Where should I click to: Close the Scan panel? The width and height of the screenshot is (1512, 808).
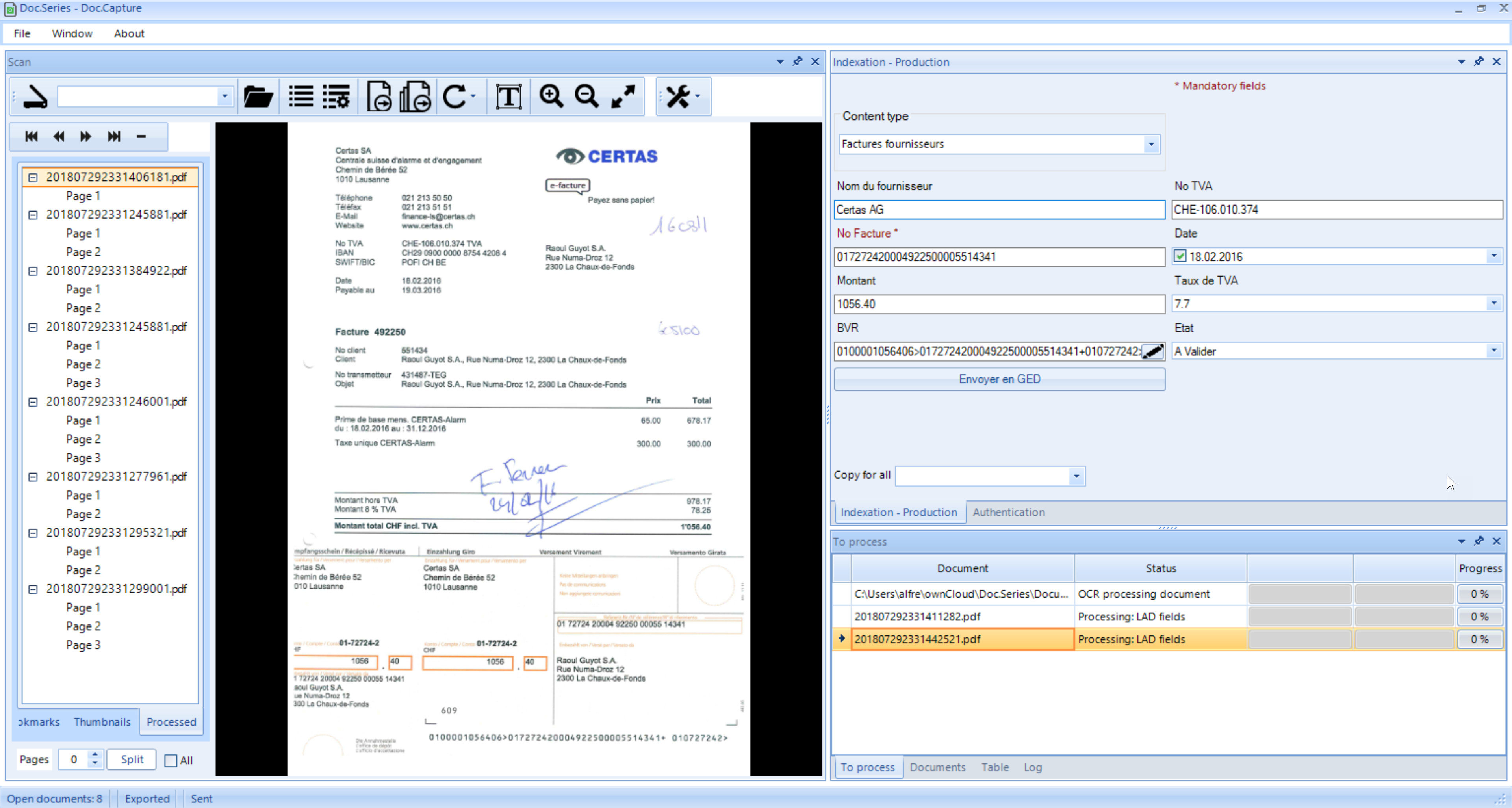click(x=815, y=61)
